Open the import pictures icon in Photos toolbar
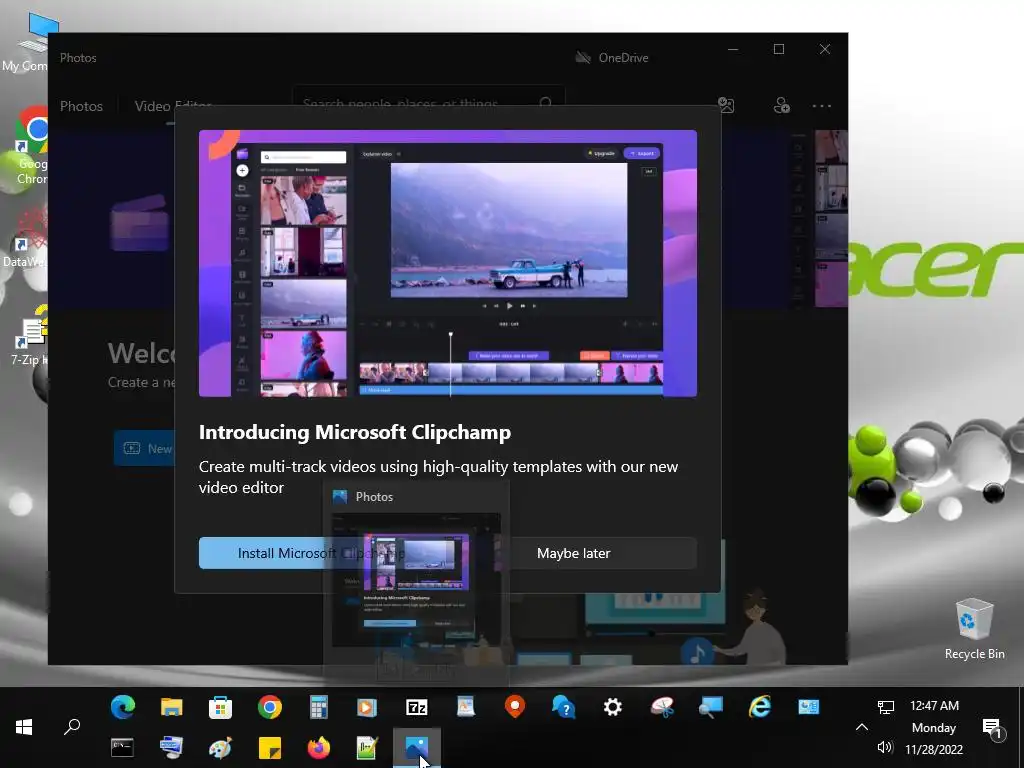Screen dimensions: 1024x768 click(x=726, y=105)
